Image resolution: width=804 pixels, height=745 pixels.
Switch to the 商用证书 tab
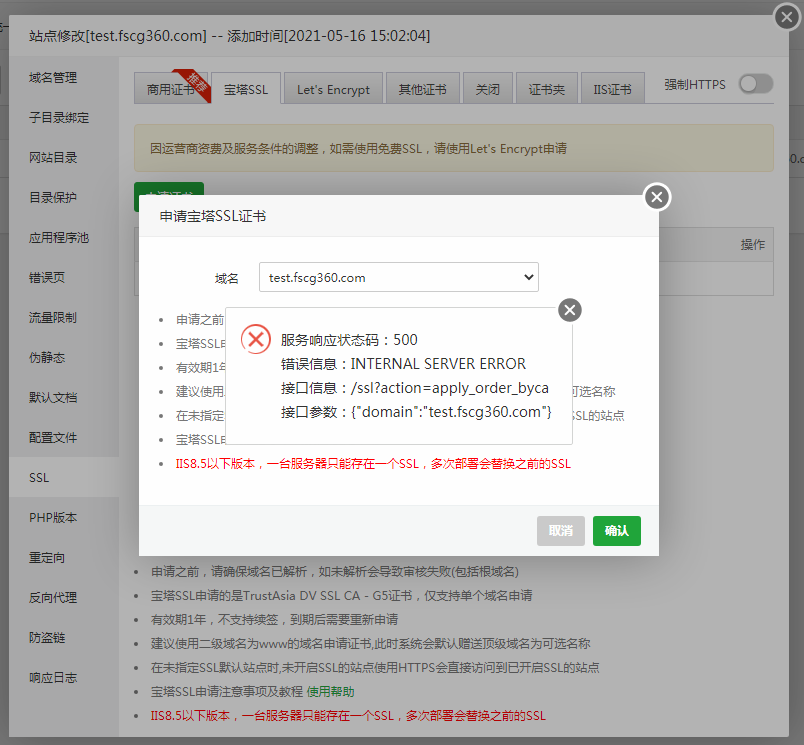171,89
